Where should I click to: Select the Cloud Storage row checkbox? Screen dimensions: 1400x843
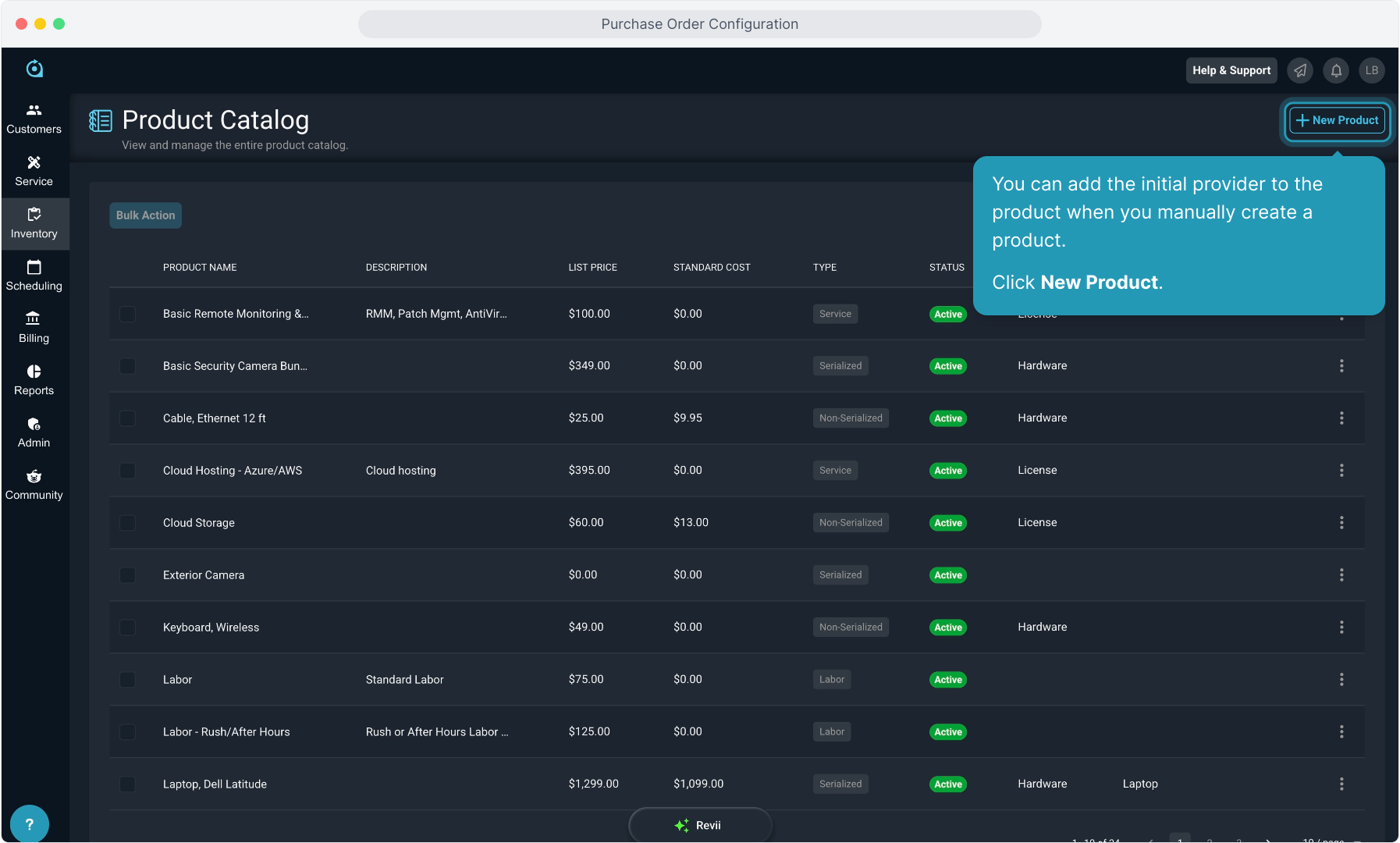click(x=127, y=523)
